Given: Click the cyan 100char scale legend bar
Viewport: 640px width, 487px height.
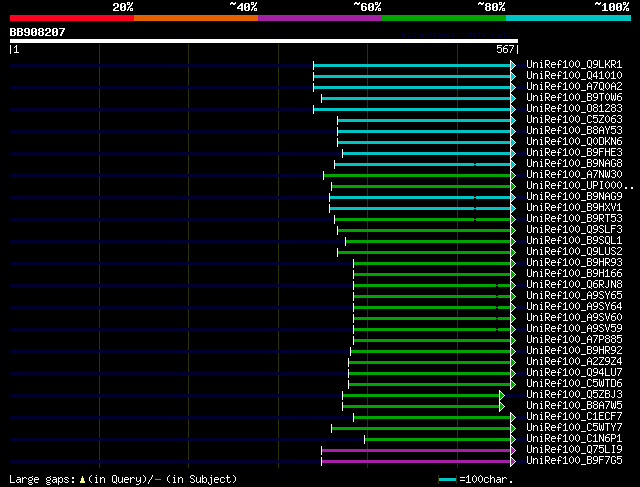Looking at the screenshot, I should (x=448, y=480).
